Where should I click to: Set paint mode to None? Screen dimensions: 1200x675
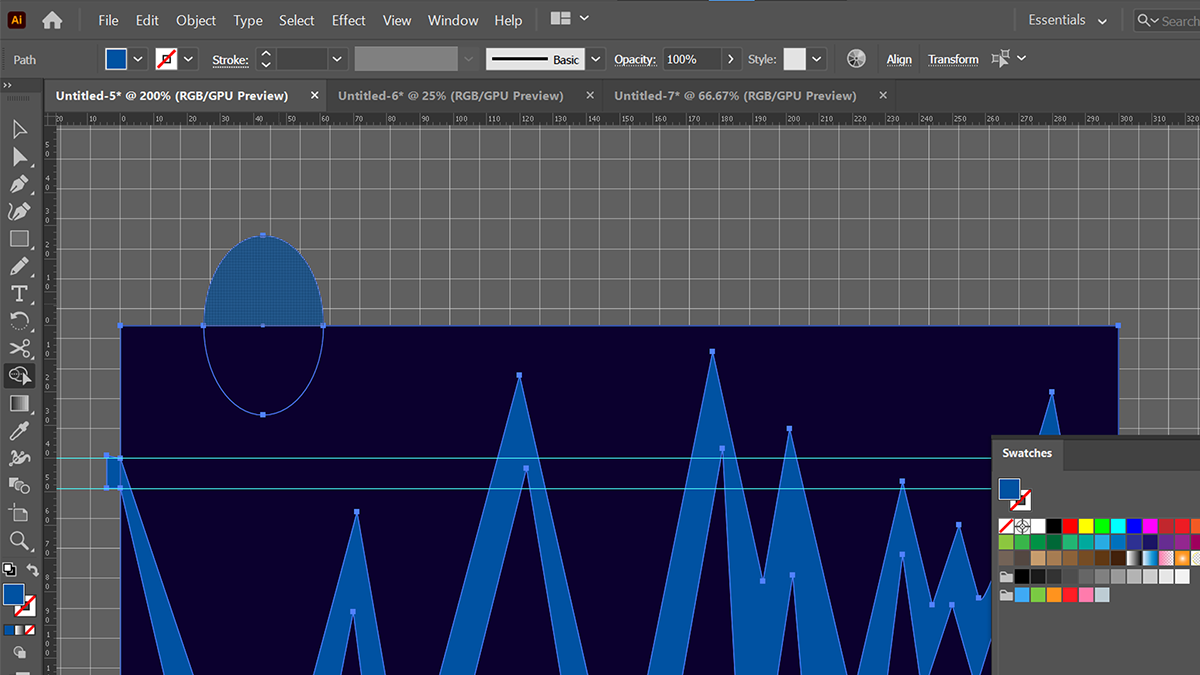tap(30, 630)
